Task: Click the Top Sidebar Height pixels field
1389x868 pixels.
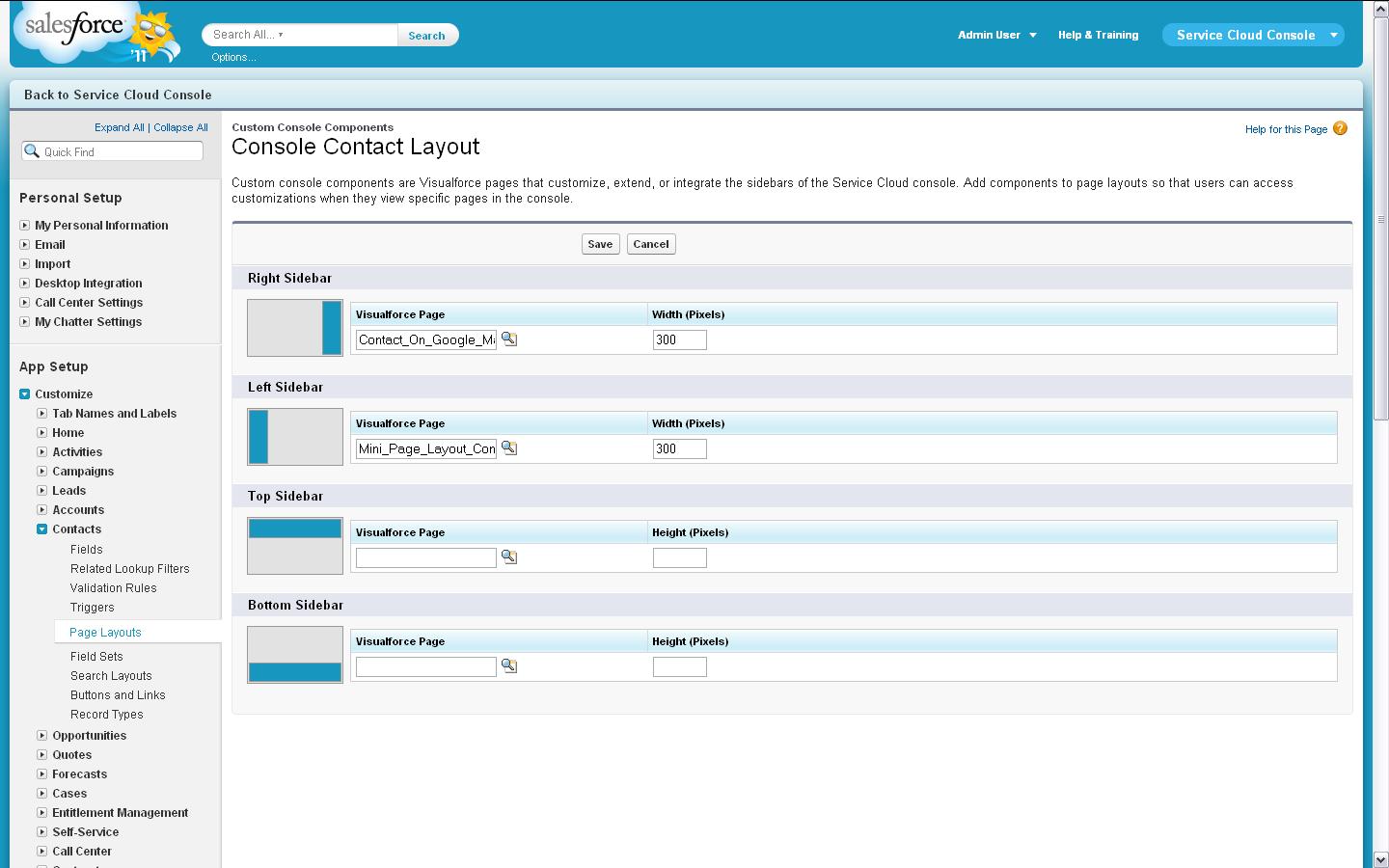Action: [679, 557]
